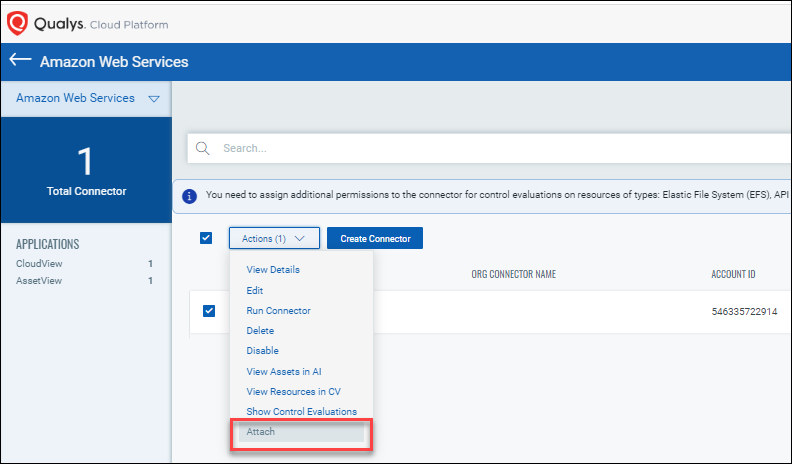Uncheck the connector row checkbox

[209, 311]
